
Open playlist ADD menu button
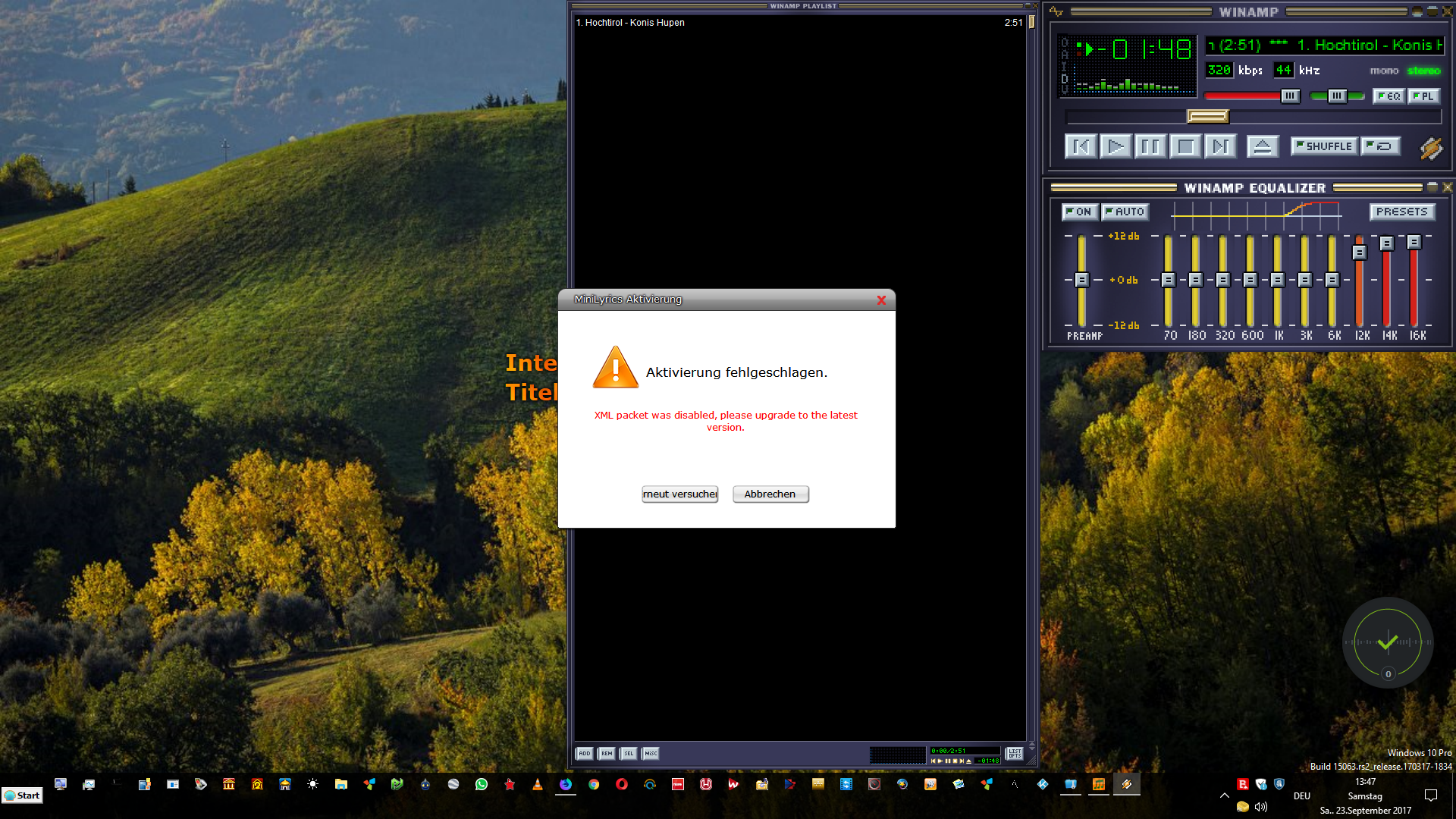coord(585,753)
